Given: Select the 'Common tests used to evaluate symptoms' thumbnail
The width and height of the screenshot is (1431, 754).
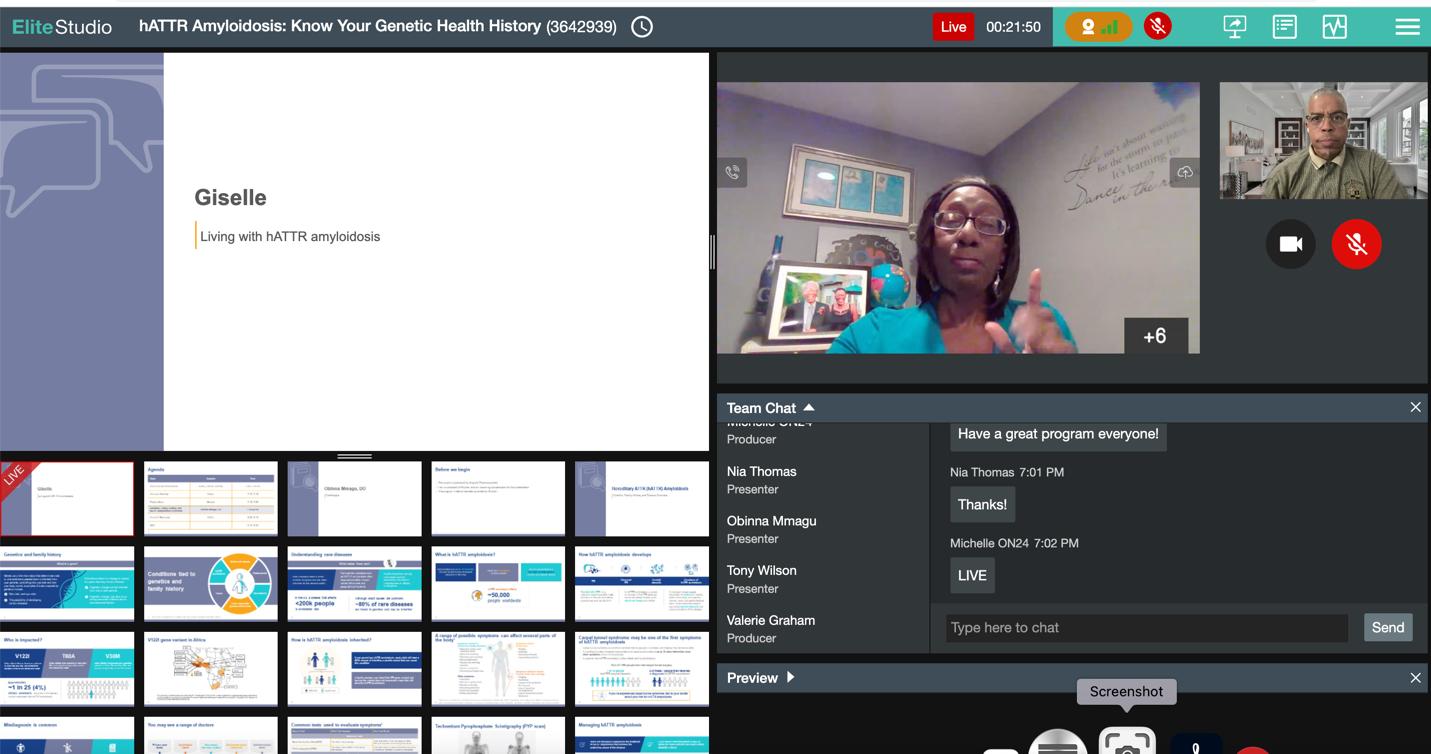Looking at the screenshot, I should point(354,735).
